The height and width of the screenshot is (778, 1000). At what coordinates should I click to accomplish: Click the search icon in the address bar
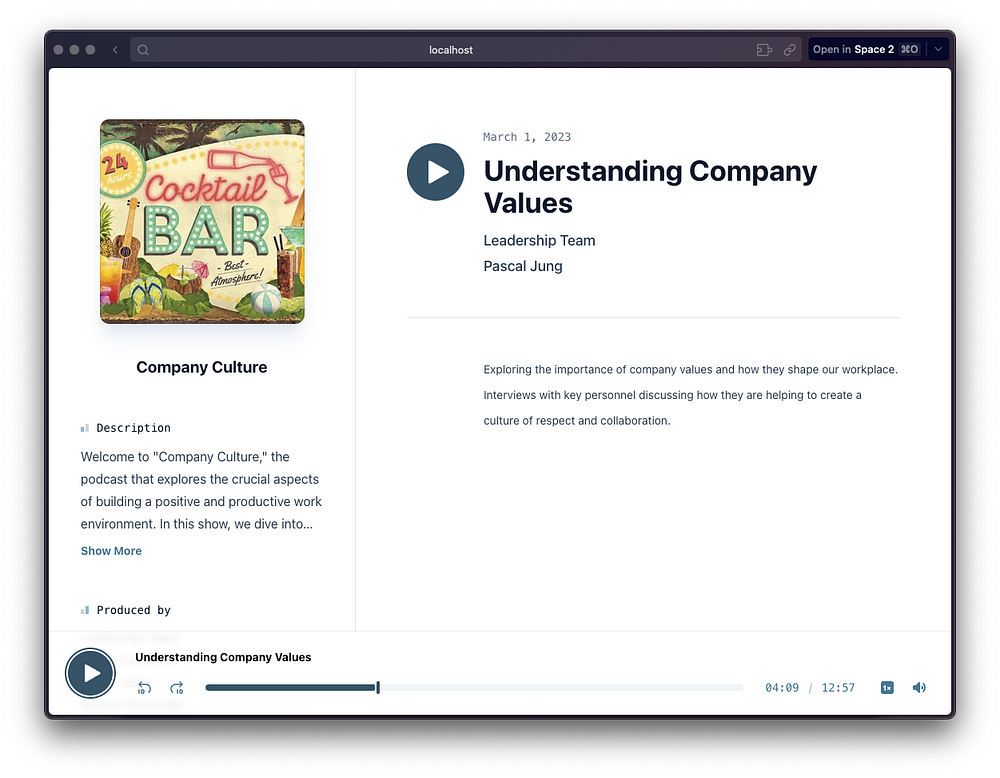pos(143,50)
